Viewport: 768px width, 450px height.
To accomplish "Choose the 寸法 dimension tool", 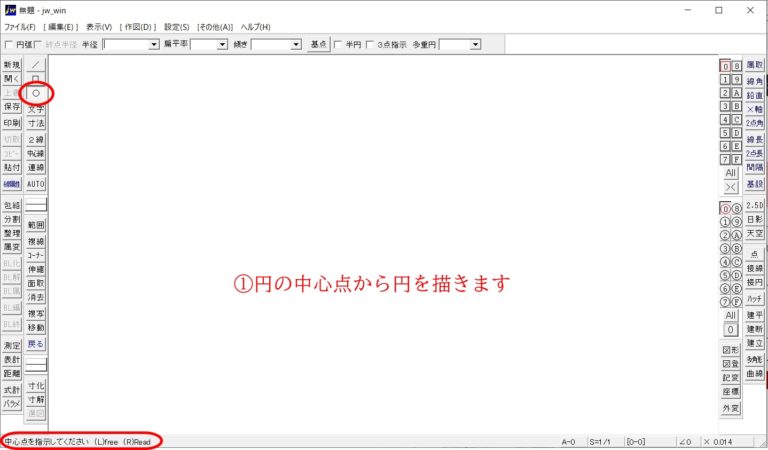I will tap(36, 123).
